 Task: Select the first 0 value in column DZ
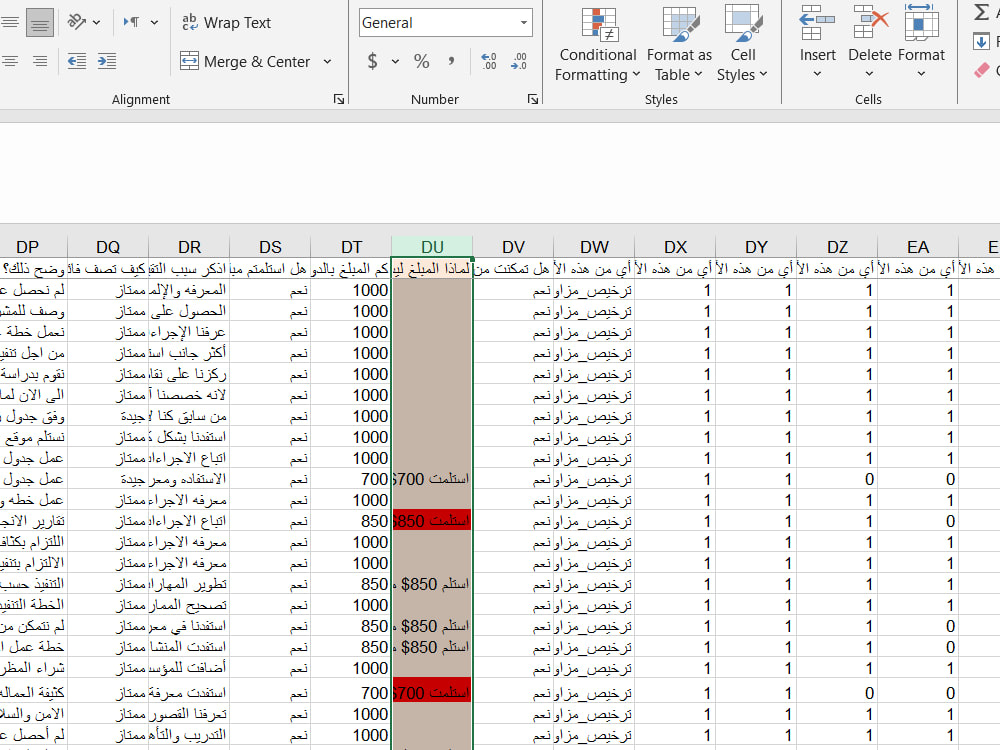pos(837,479)
